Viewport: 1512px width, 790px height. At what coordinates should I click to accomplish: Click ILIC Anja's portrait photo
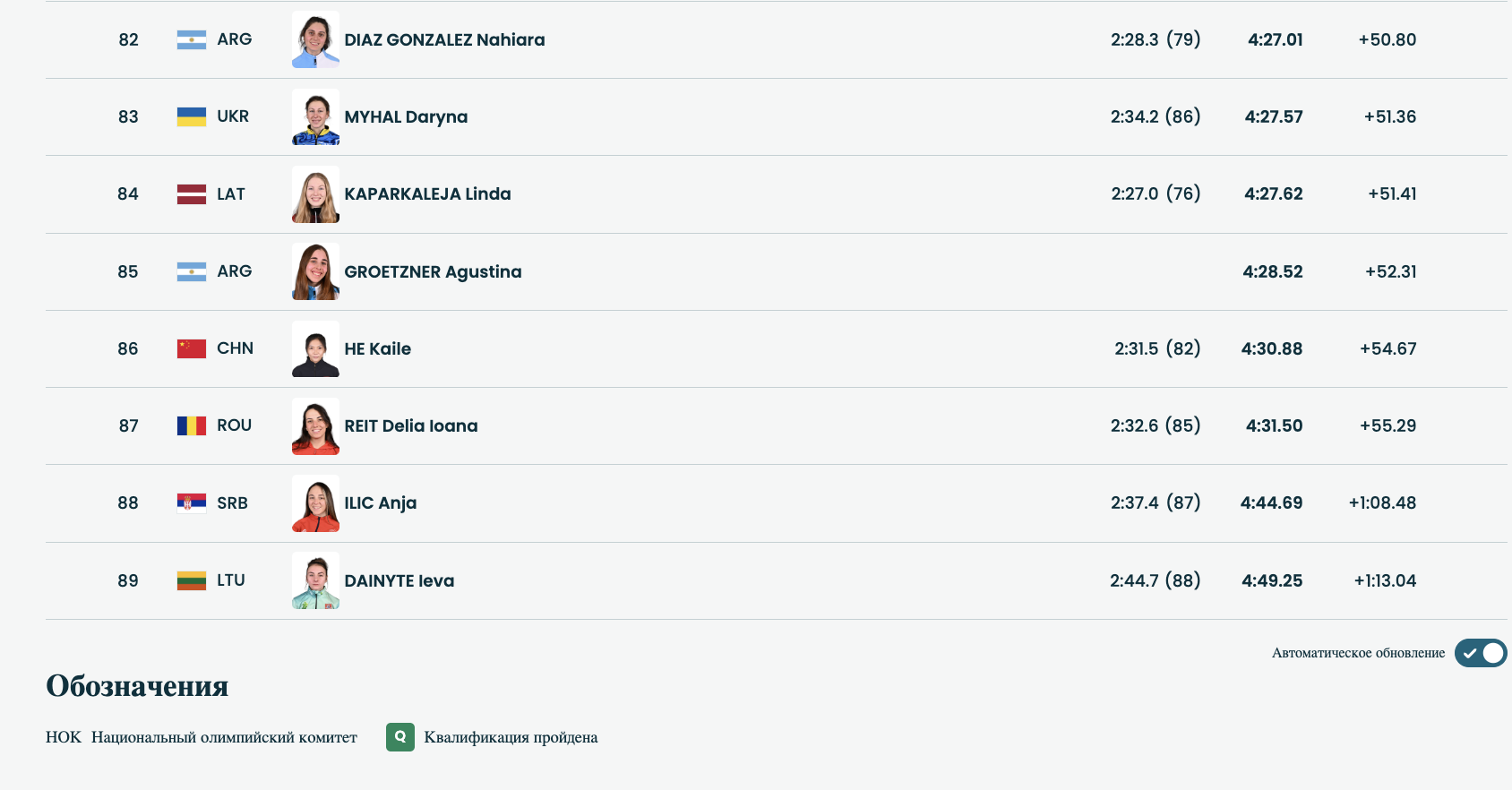315,503
